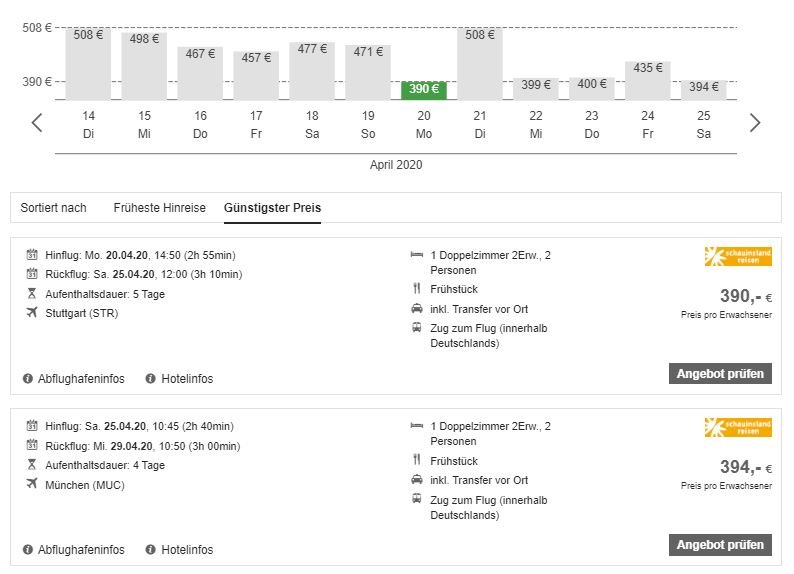
Task: Select the 508 € bar for Tuesday 21
Action: pos(480,64)
